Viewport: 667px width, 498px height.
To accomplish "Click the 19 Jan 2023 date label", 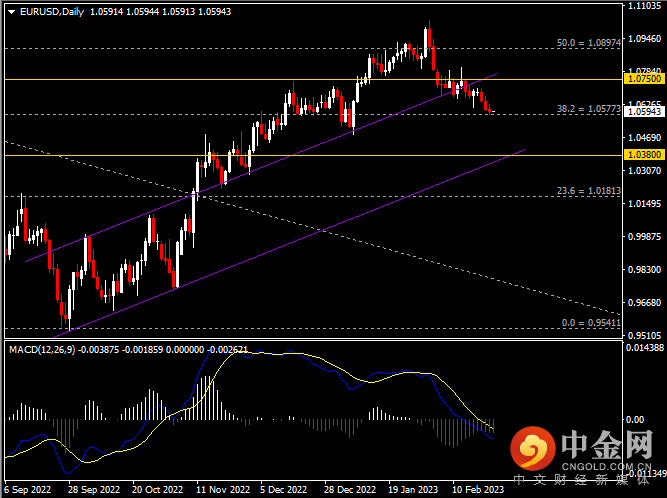I will click(x=413, y=490).
